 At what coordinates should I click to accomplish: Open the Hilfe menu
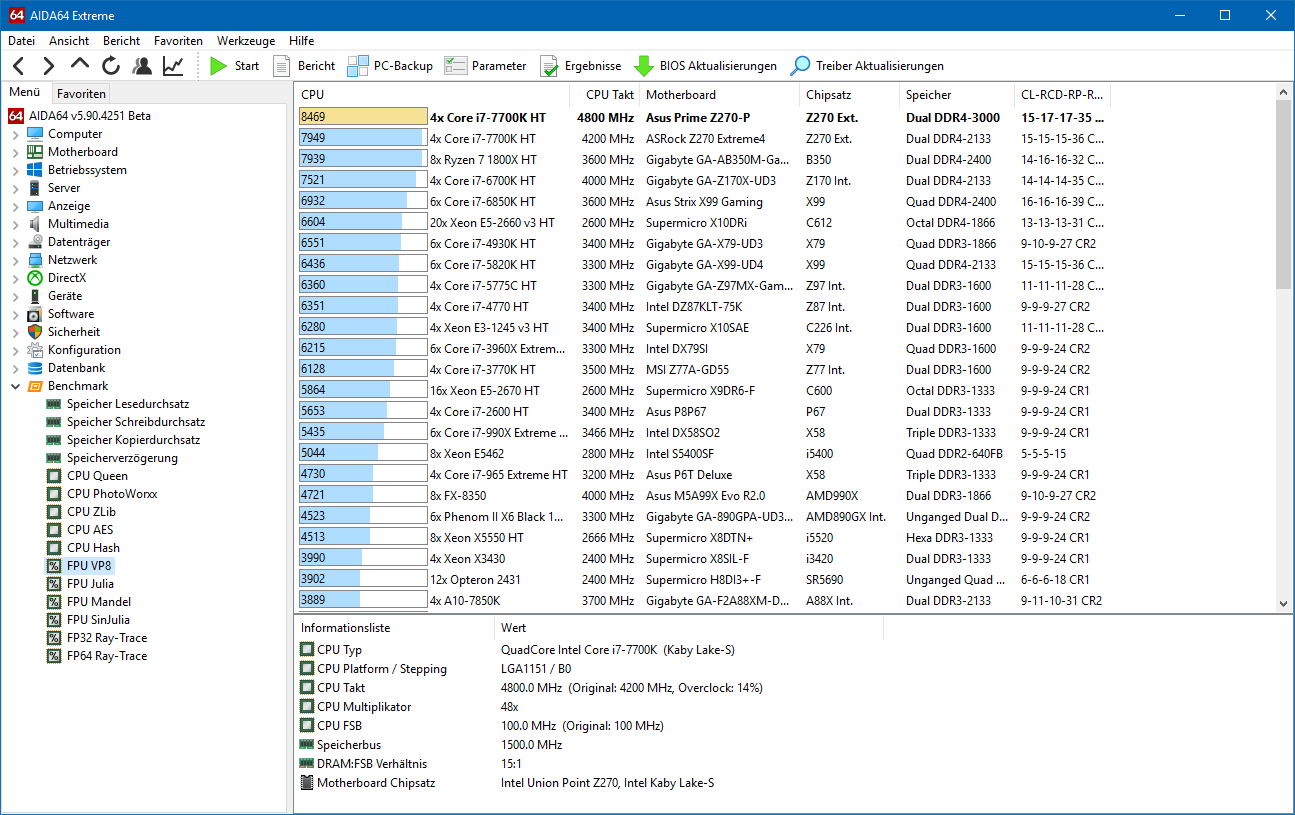coord(301,41)
